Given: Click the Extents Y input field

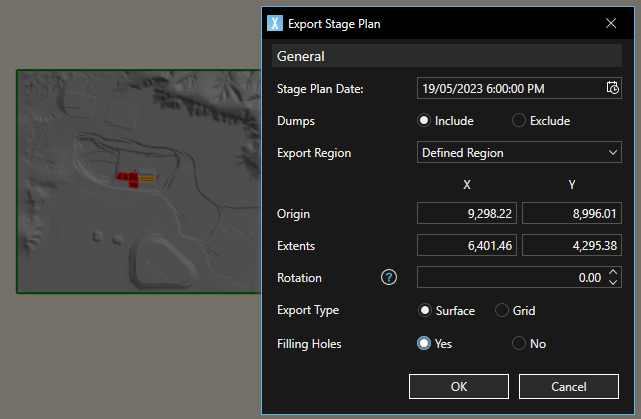Looking at the screenshot, I should point(572,245).
